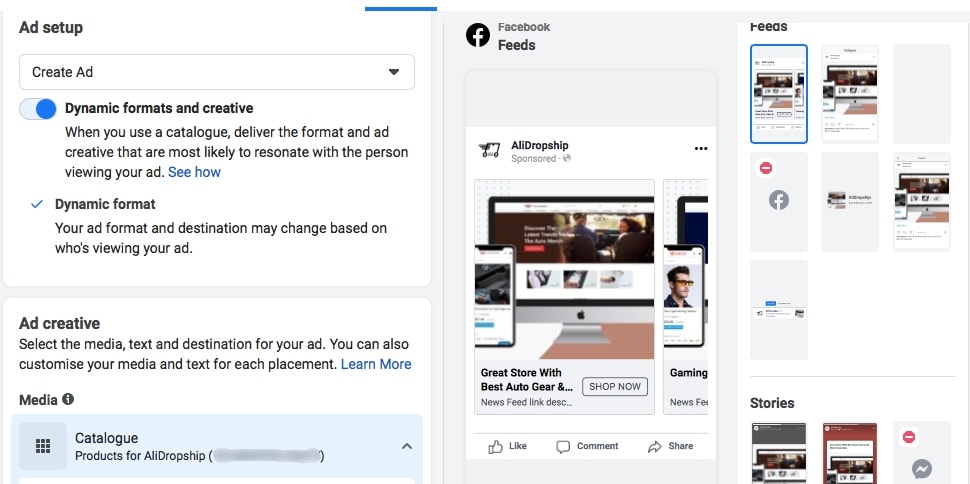Open the Create Ad dropdown
Image resolution: width=970 pixels, height=484 pixels.
(x=217, y=72)
